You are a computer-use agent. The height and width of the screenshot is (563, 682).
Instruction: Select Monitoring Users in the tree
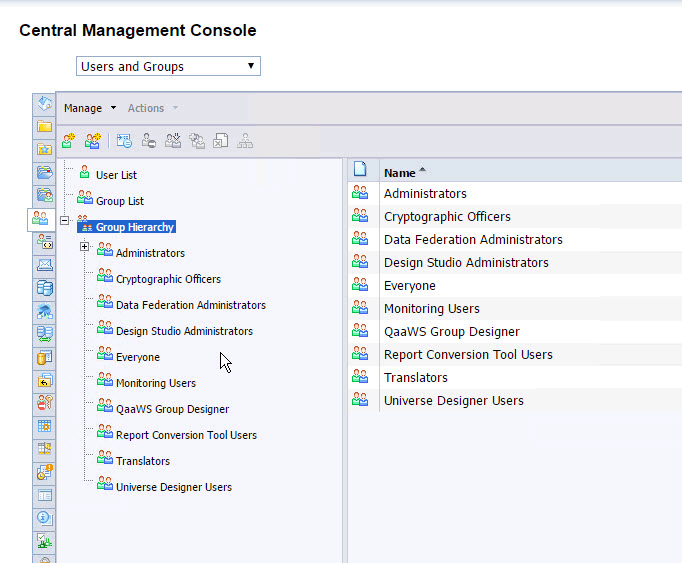pos(156,383)
